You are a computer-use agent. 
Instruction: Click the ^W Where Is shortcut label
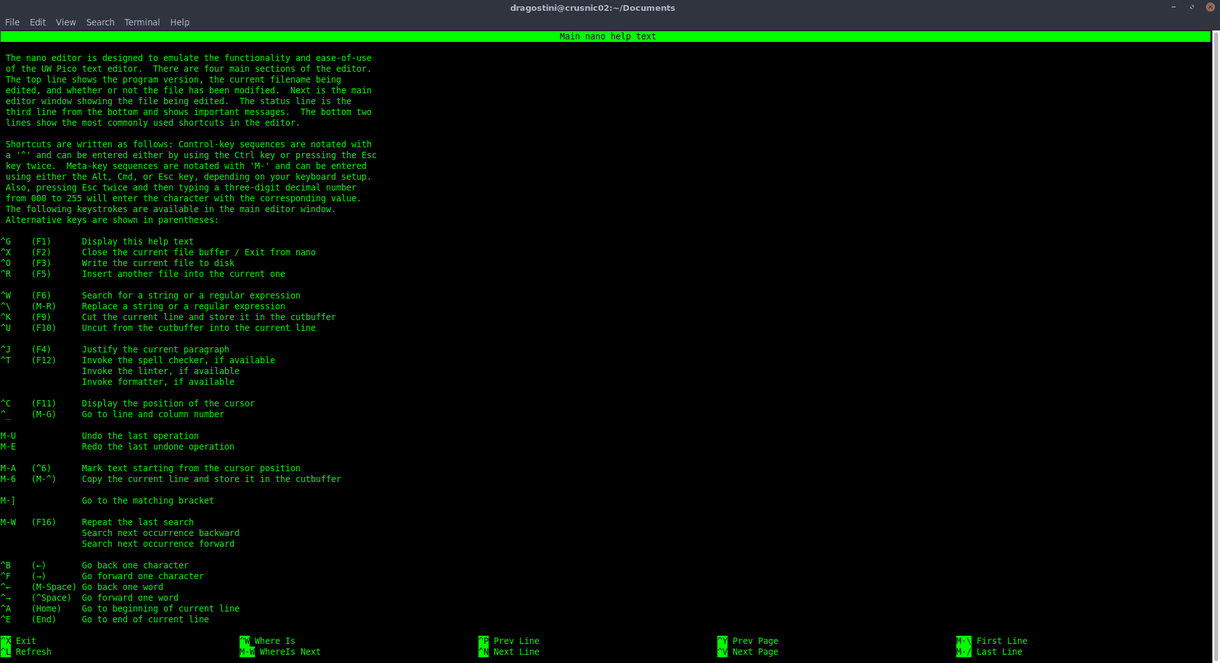click(x=267, y=641)
